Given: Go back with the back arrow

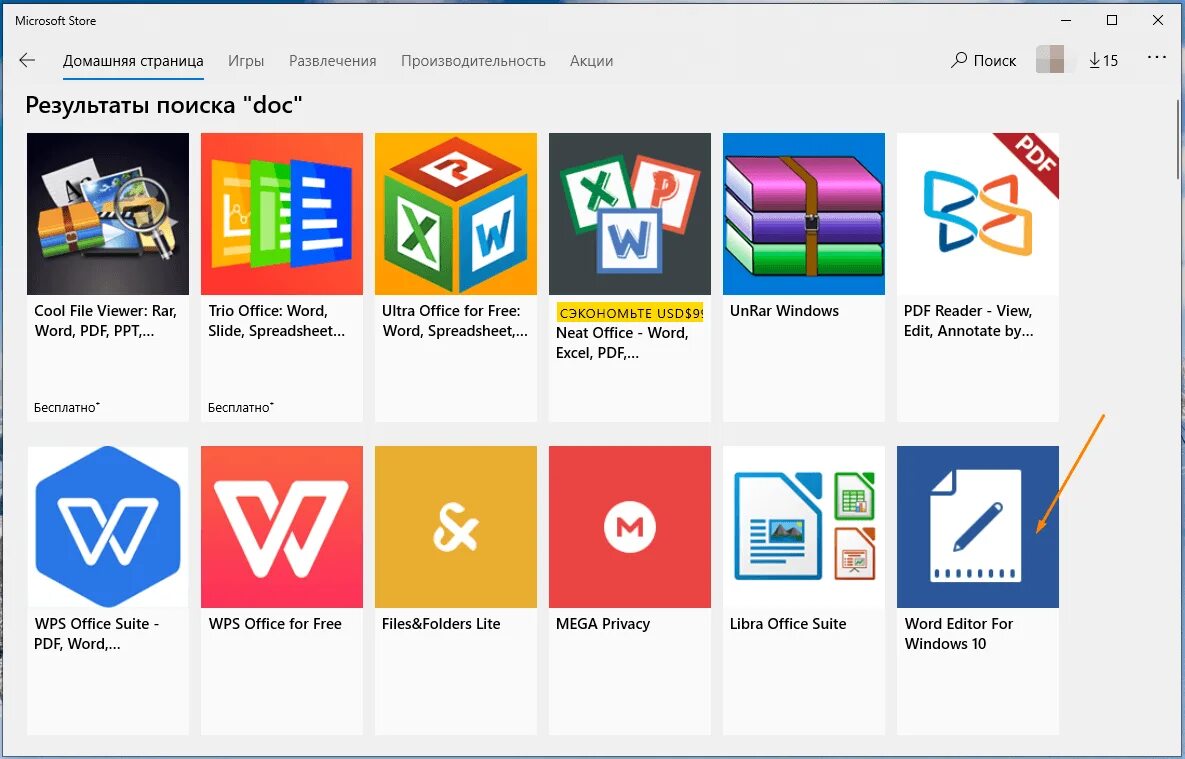Looking at the screenshot, I should click(x=27, y=60).
